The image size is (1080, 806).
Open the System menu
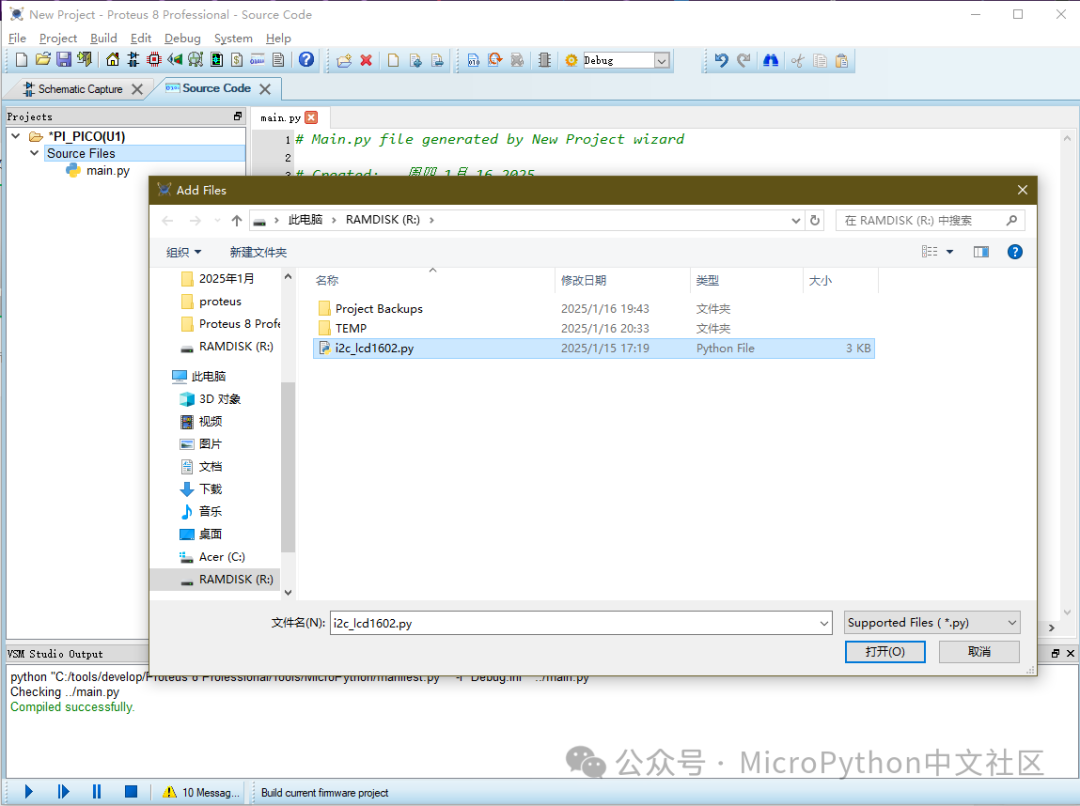click(233, 38)
